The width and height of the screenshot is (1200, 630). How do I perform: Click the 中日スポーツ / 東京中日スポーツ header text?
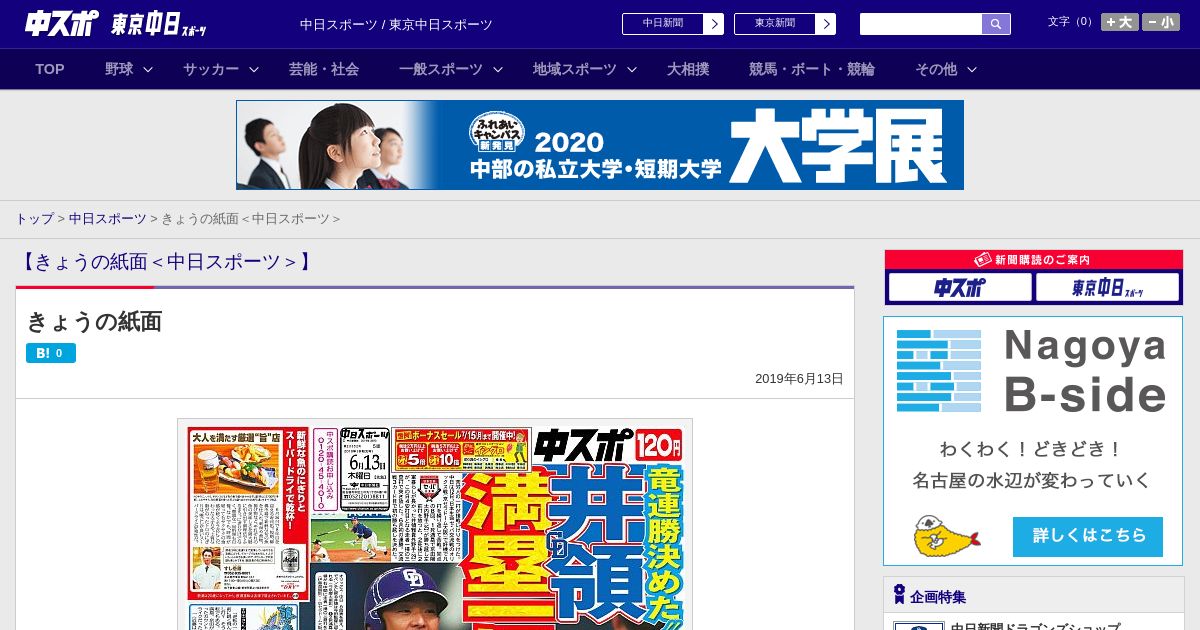click(396, 24)
